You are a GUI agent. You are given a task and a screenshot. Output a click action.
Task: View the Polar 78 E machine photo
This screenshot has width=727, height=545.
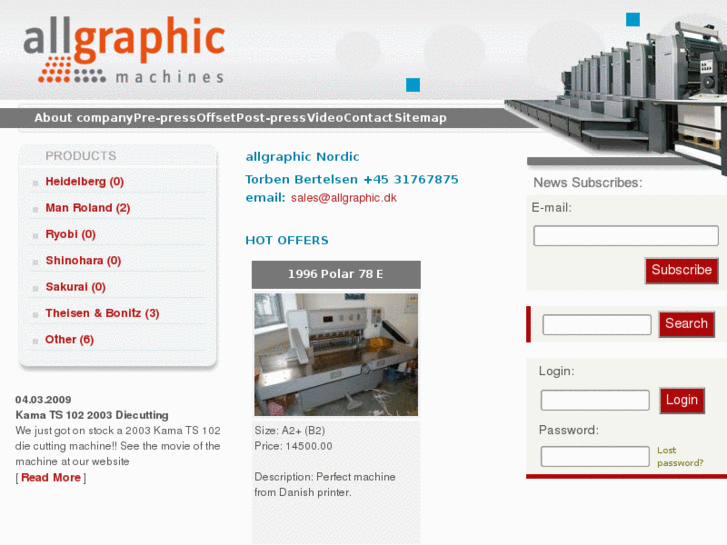point(336,354)
